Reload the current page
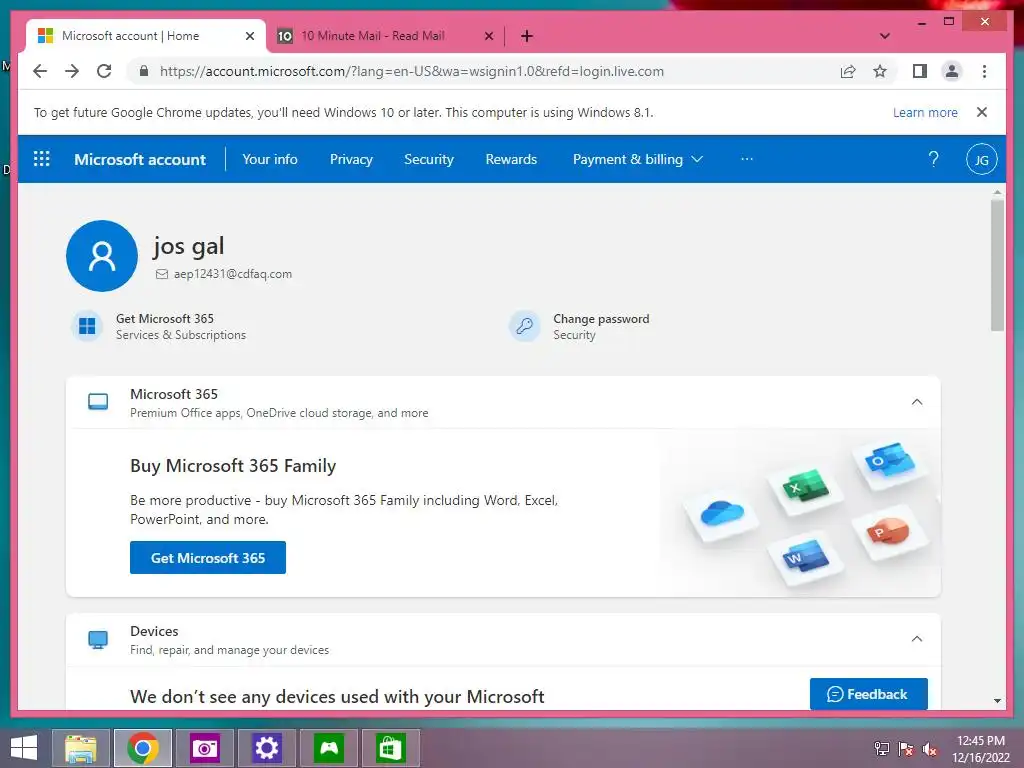This screenshot has width=1024, height=768. (x=104, y=71)
